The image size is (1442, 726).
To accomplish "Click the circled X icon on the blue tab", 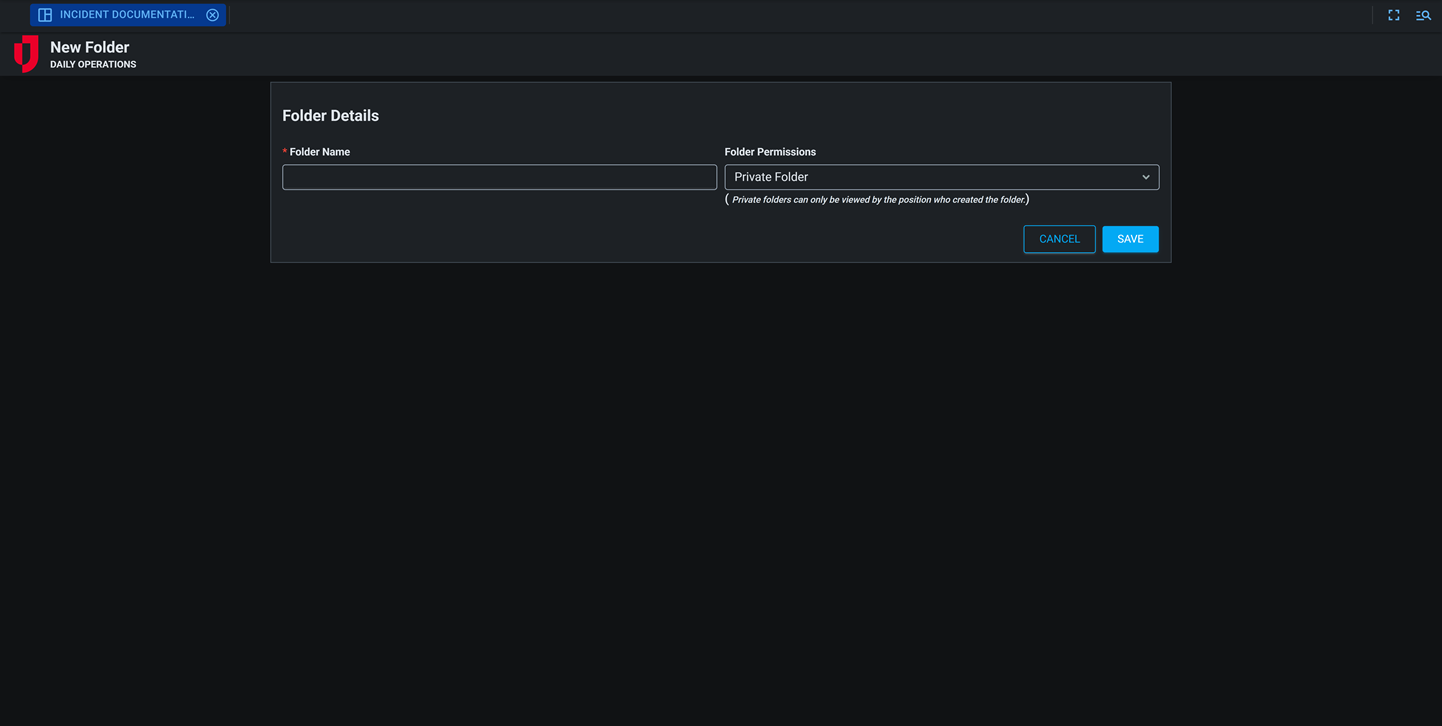I will click(211, 14).
